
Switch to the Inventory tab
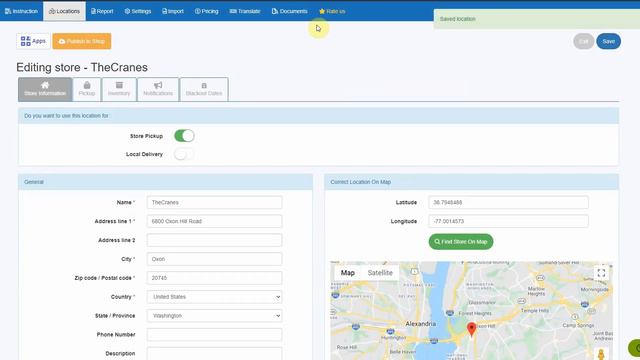pos(119,89)
